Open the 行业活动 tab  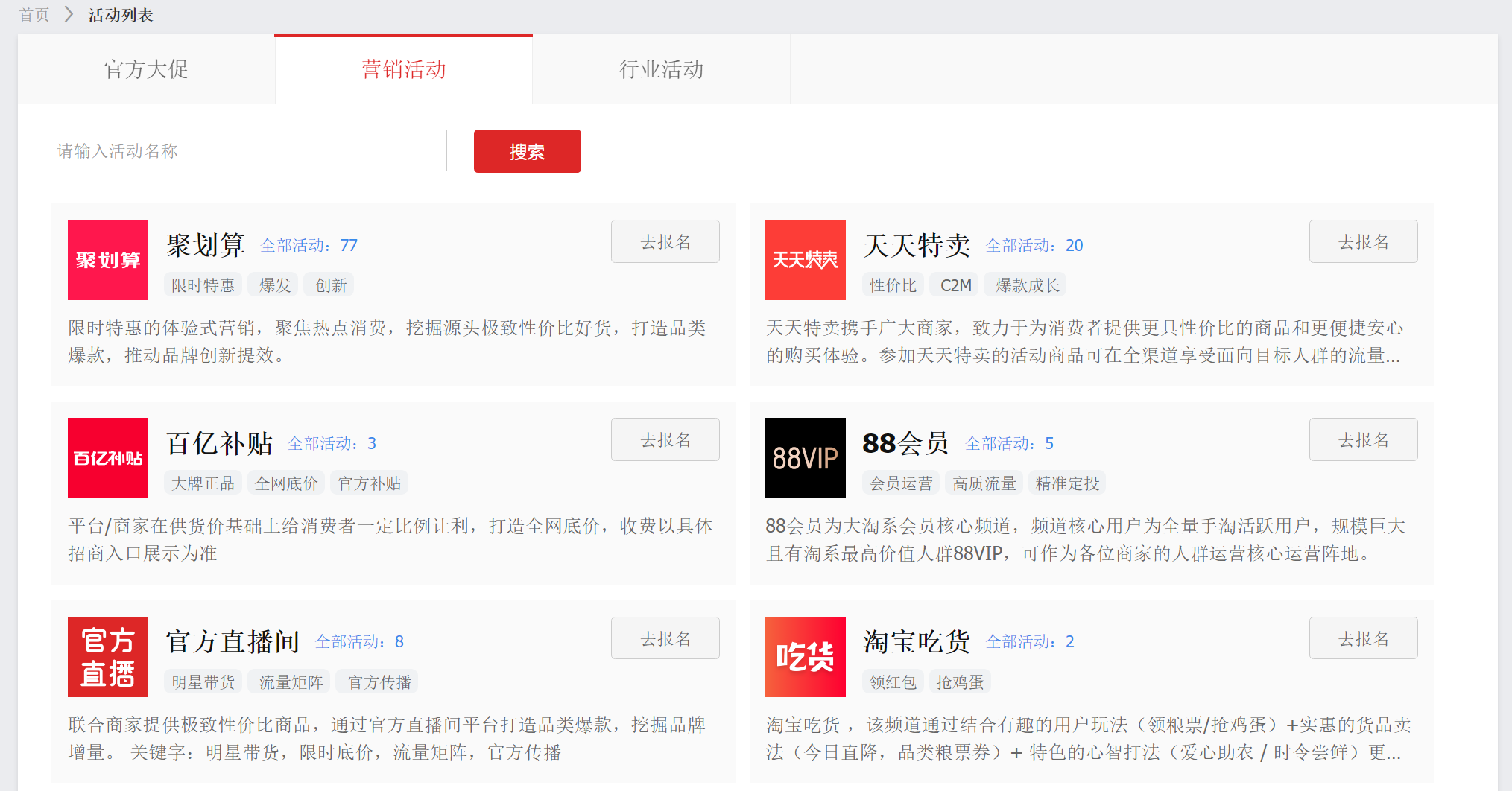point(661,69)
